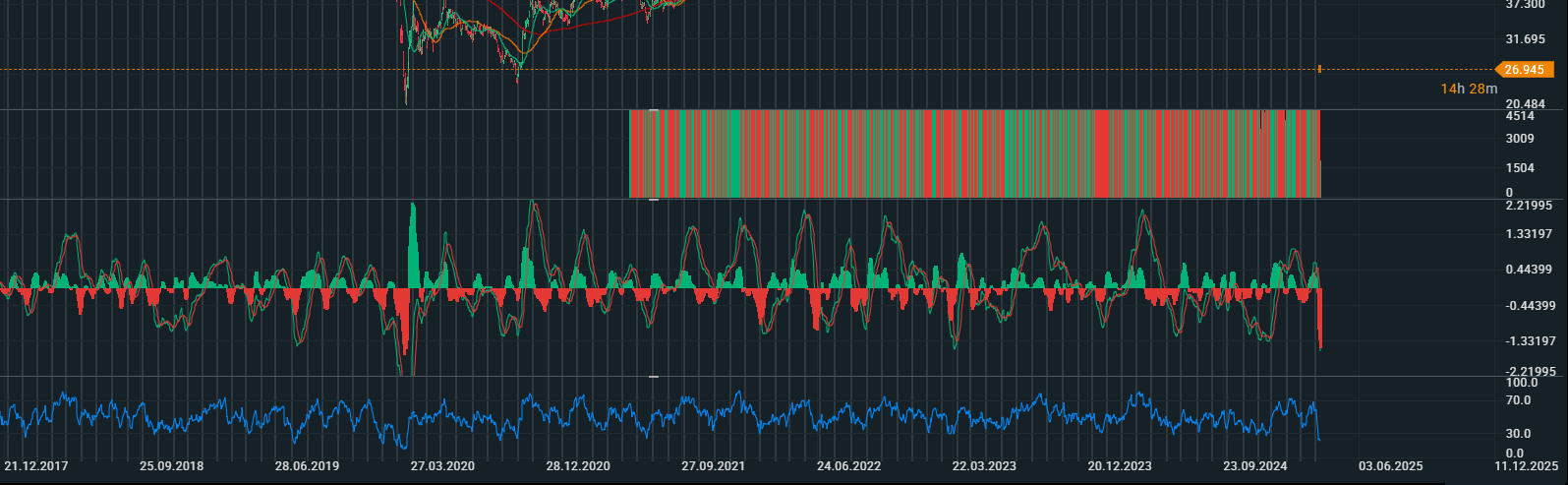
Task: Click the 1.33197 MACD scale label
Action: coord(1529,234)
